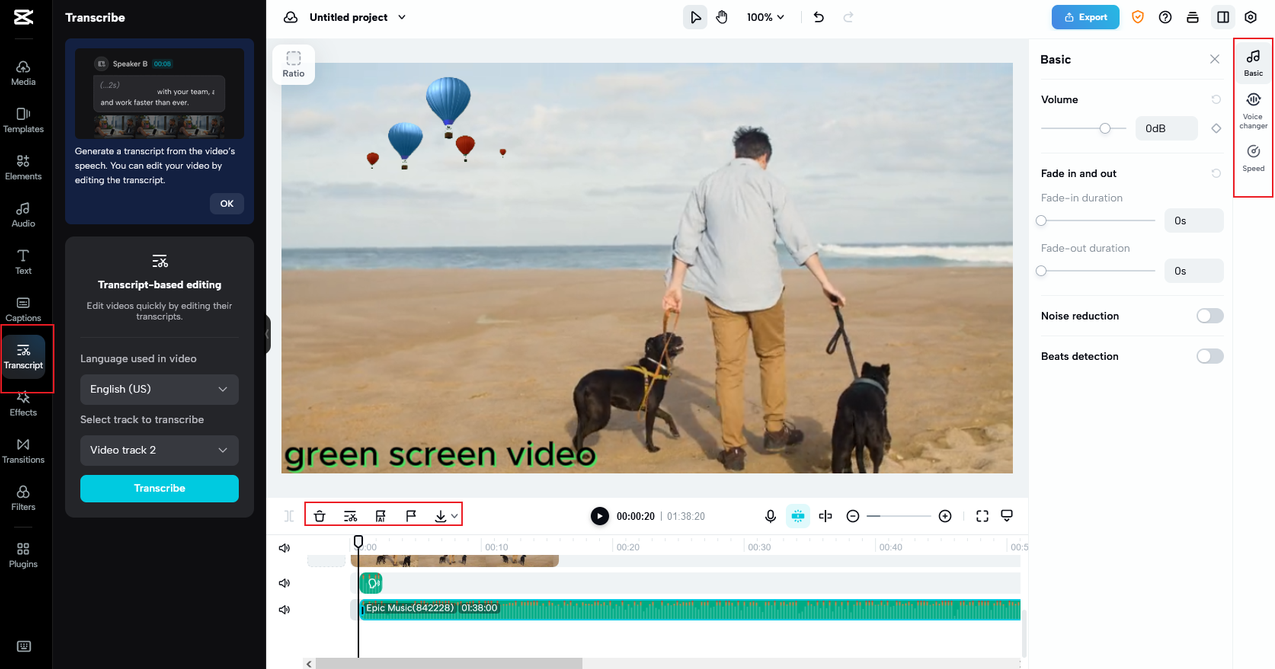Undo the last action
This screenshot has height=669, width=1275.
click(x=819, y=17)
